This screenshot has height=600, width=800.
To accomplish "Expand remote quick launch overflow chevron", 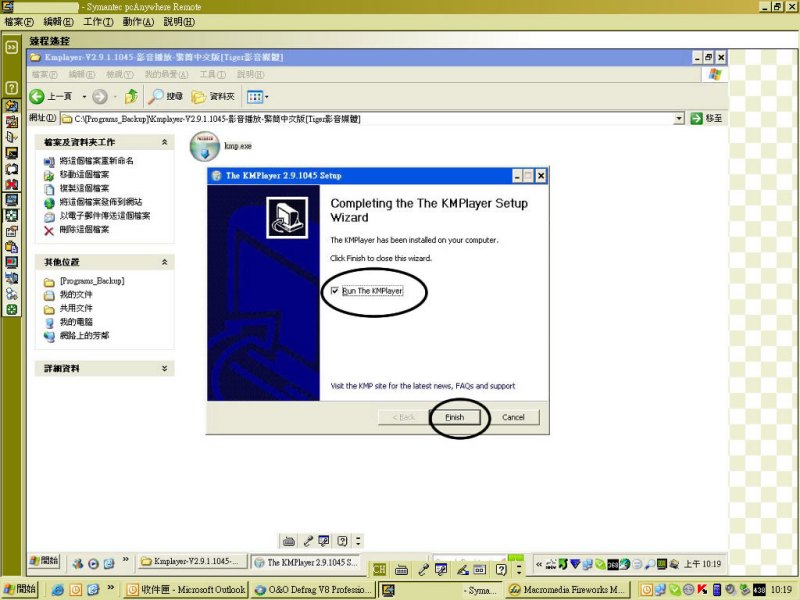I will (126, 559).
